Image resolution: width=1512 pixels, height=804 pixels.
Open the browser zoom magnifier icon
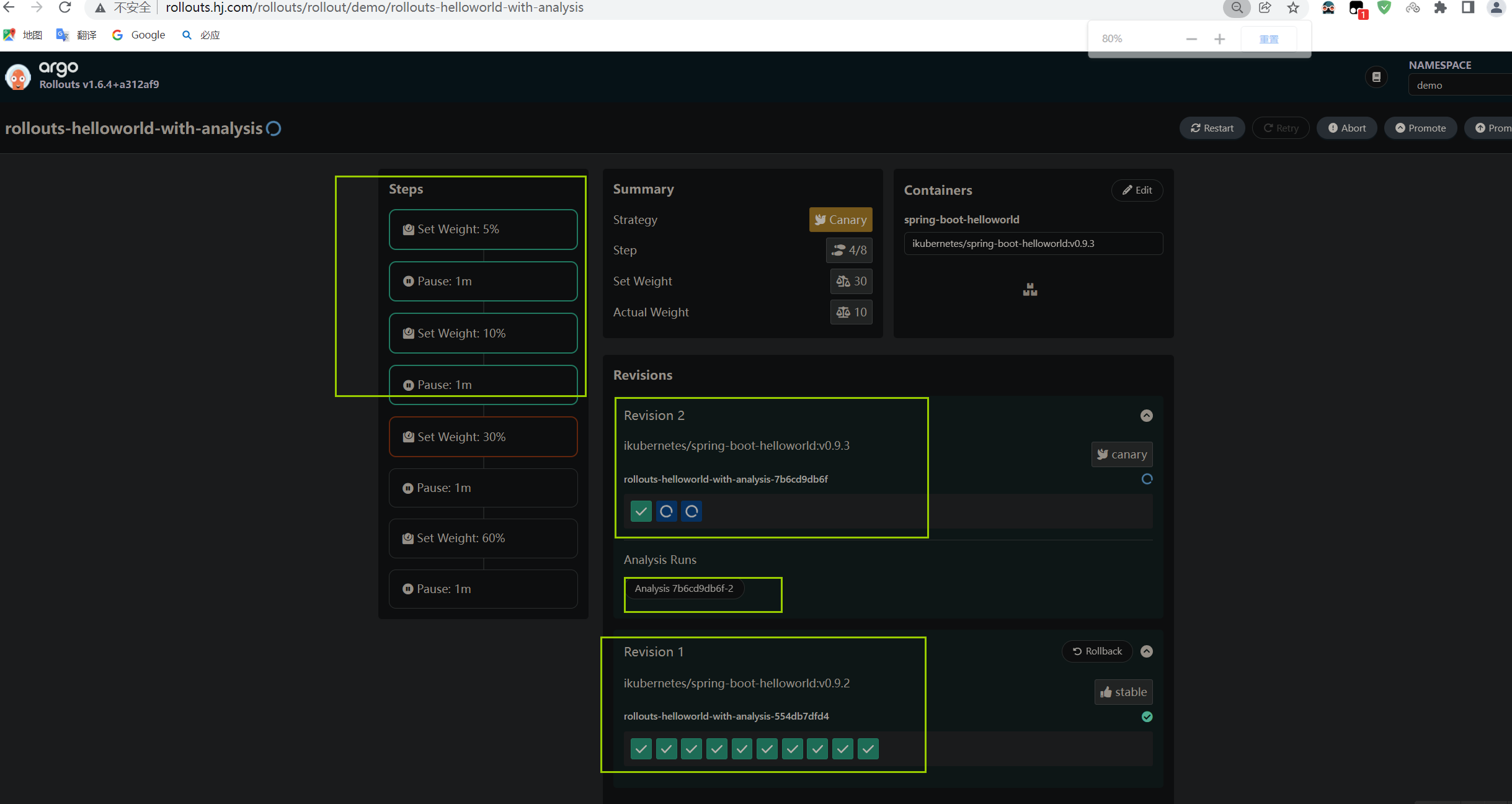click(1237, 7)
